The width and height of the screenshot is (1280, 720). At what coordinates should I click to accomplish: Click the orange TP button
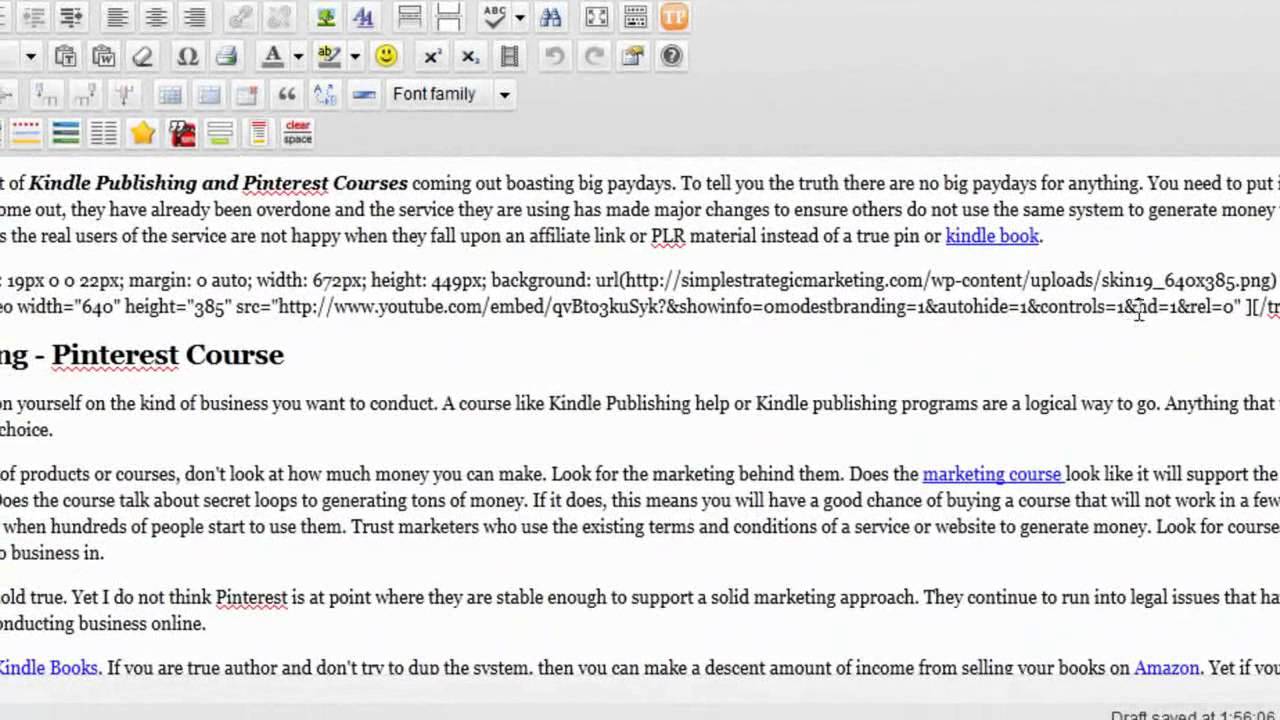[x=675, y=17]
